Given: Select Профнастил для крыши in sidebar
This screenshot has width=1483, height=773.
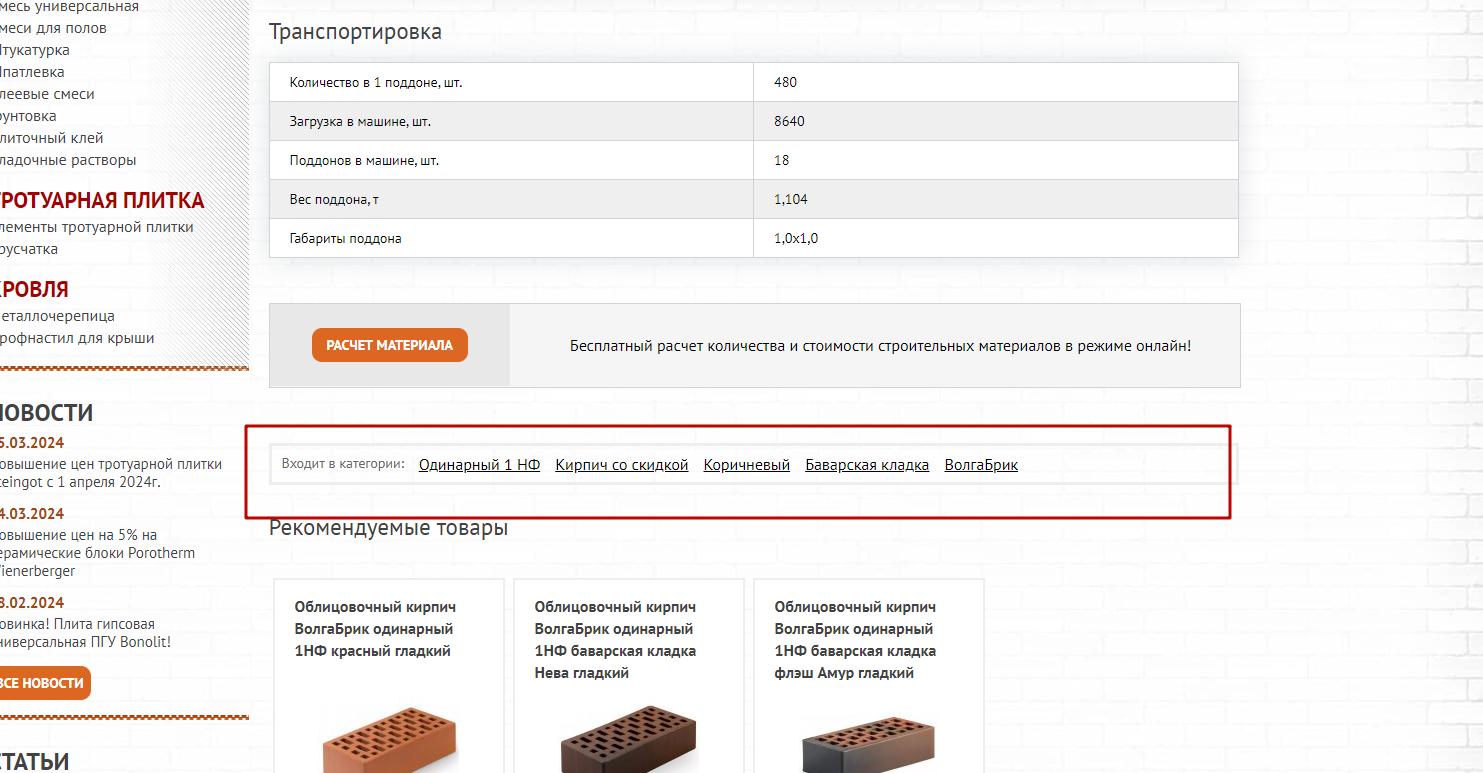Looking at the screenshot, I should click(x=76, y=338).
